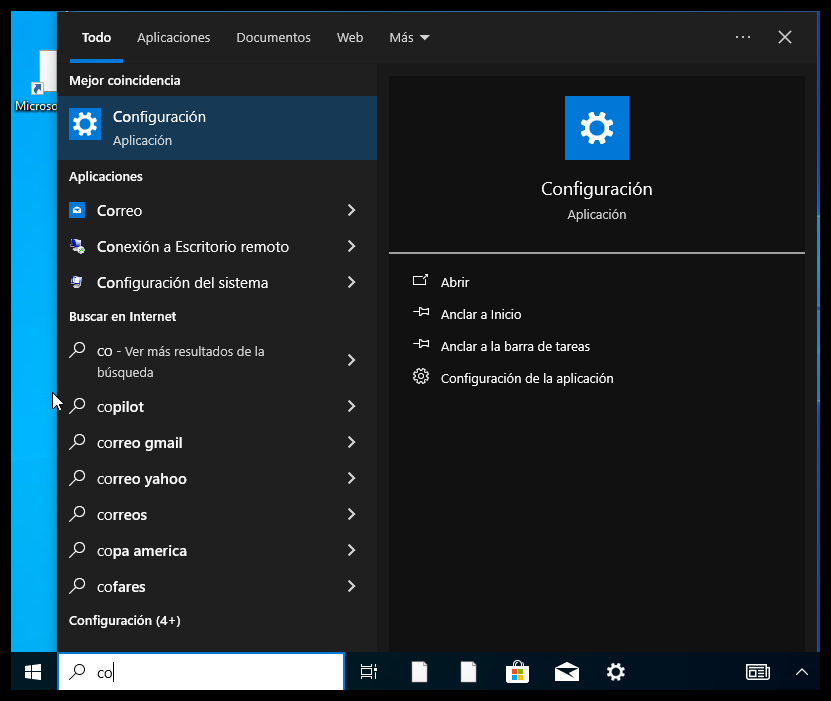
Task: Click 'copilot' web suggestion text
Action: [x=120, y=407]
